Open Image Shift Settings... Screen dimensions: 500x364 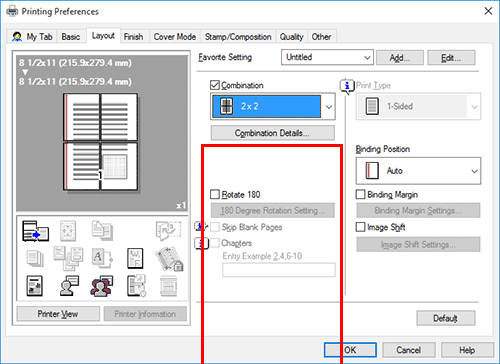[418, 244]
